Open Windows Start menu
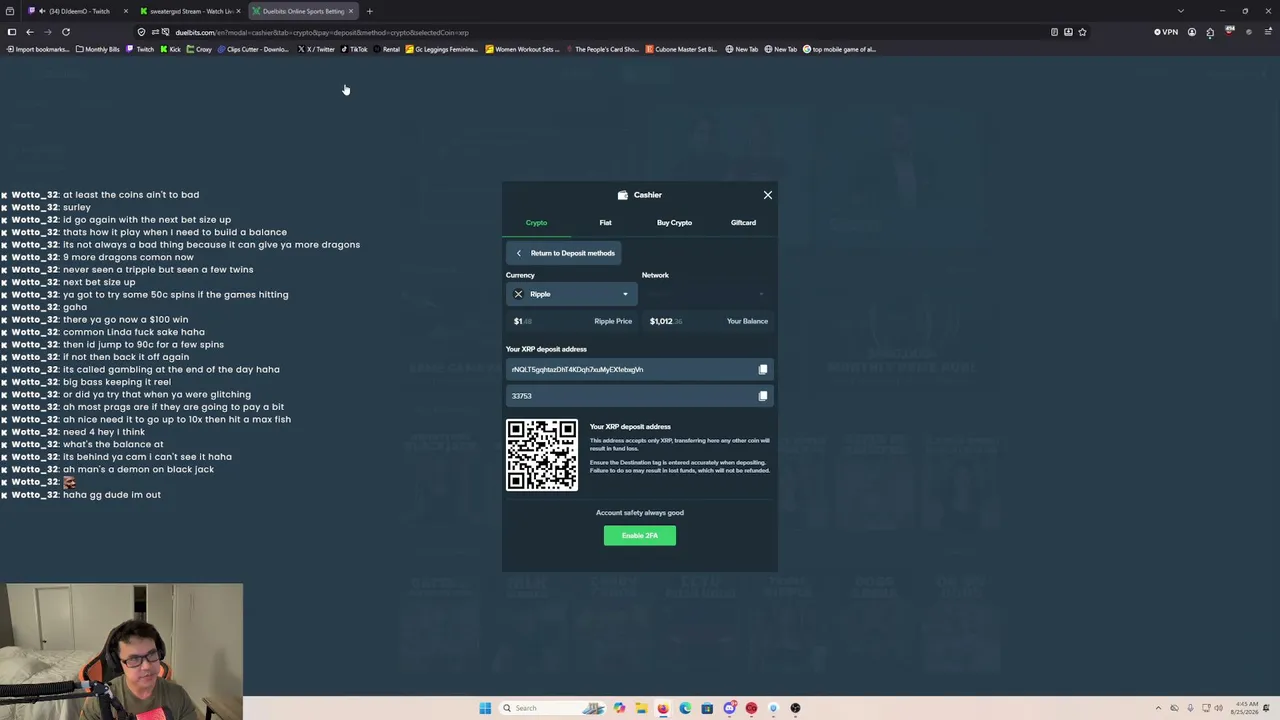 point(485,708)
